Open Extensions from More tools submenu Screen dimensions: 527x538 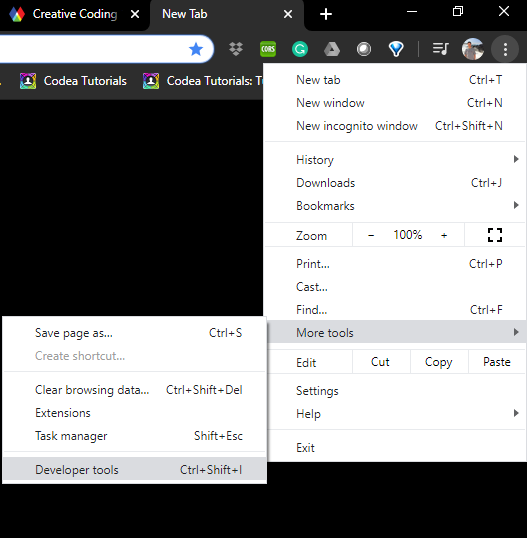pos(134,413)
